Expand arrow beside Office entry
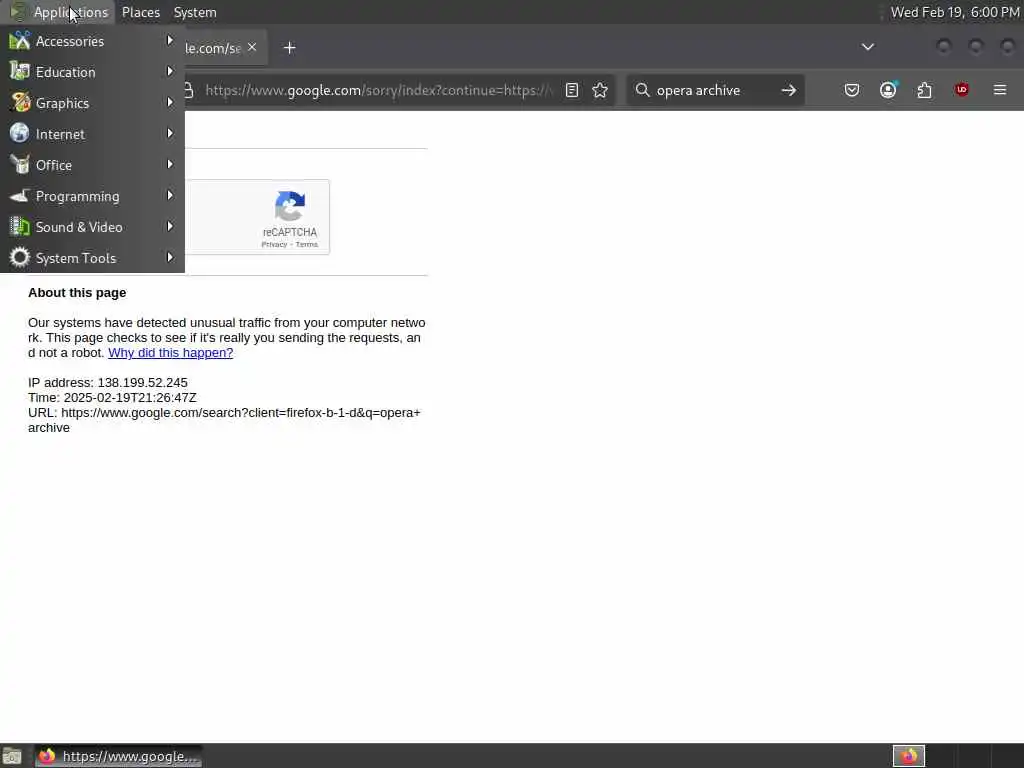The height and width of the screenshot is (768, 1024). tap(170, 165)
